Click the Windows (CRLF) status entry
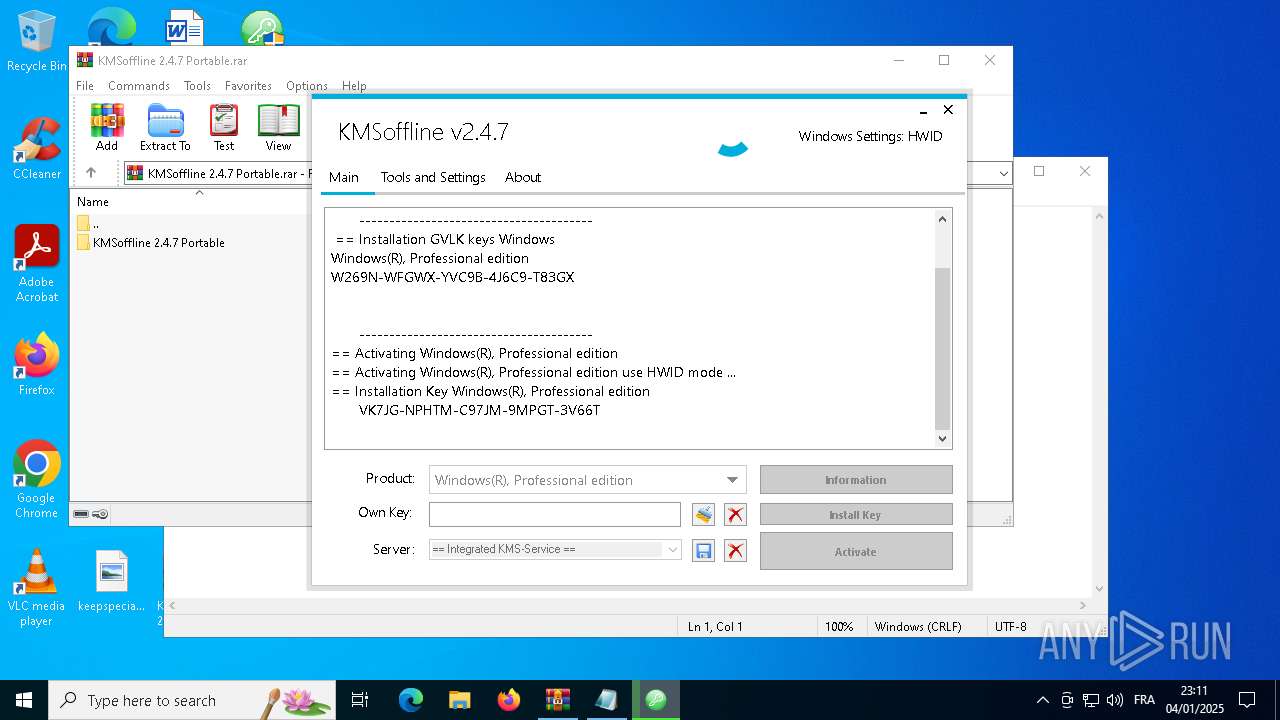 pos(918,627)
